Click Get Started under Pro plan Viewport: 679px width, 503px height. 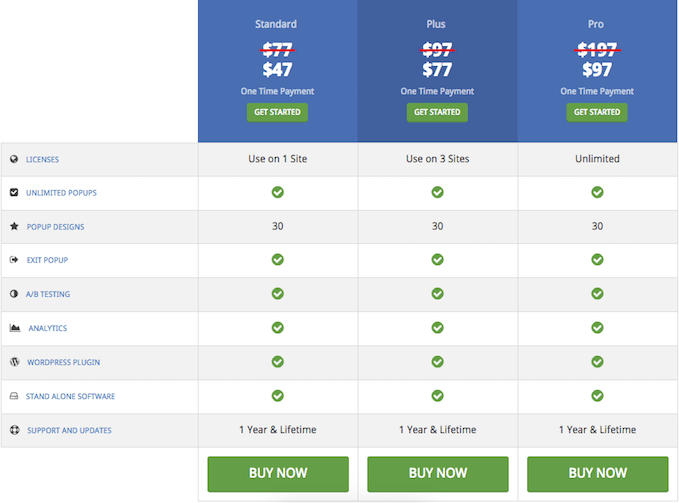click(597, 112)
